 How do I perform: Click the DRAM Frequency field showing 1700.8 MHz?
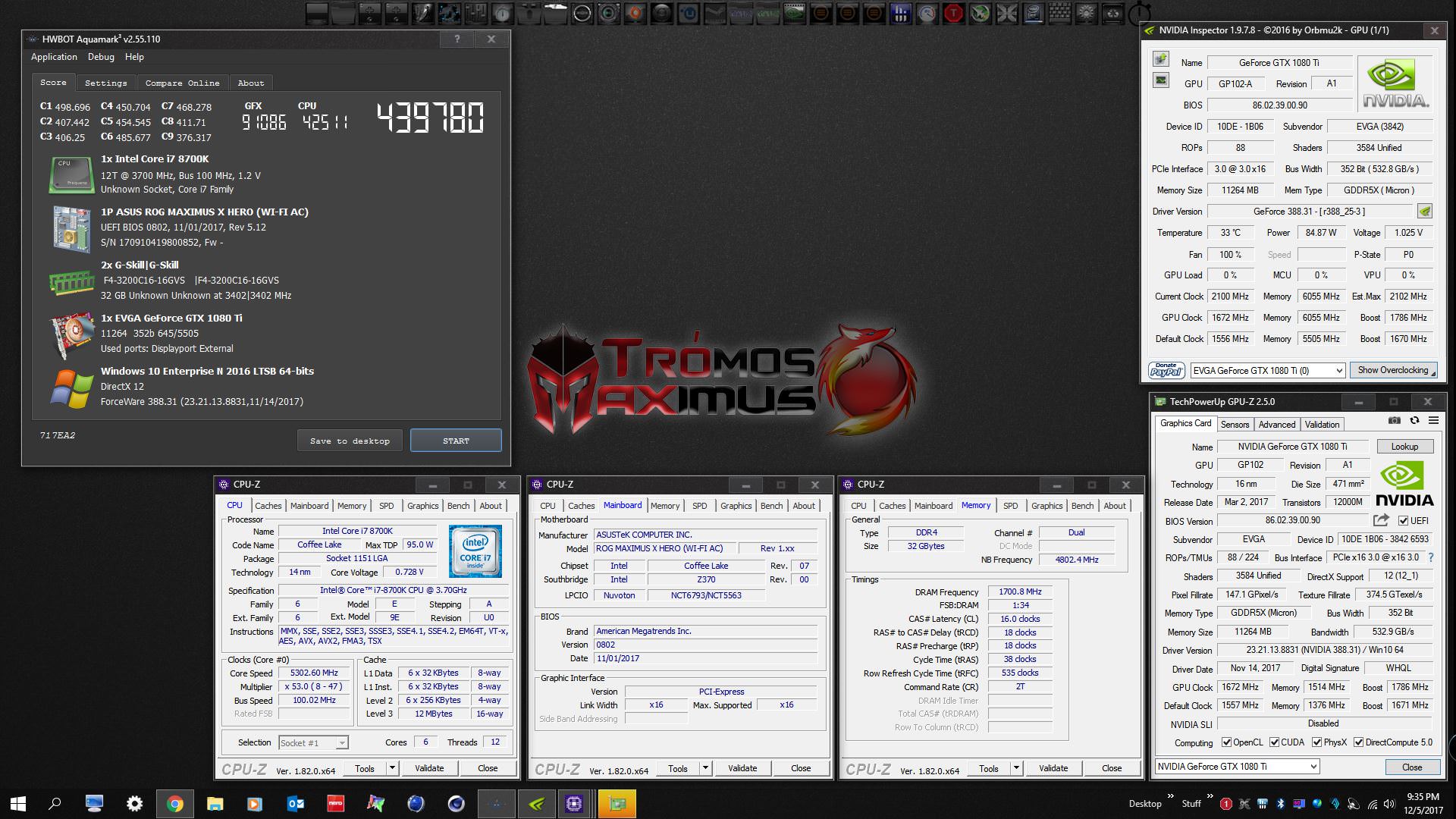(x=1020, y=591)
